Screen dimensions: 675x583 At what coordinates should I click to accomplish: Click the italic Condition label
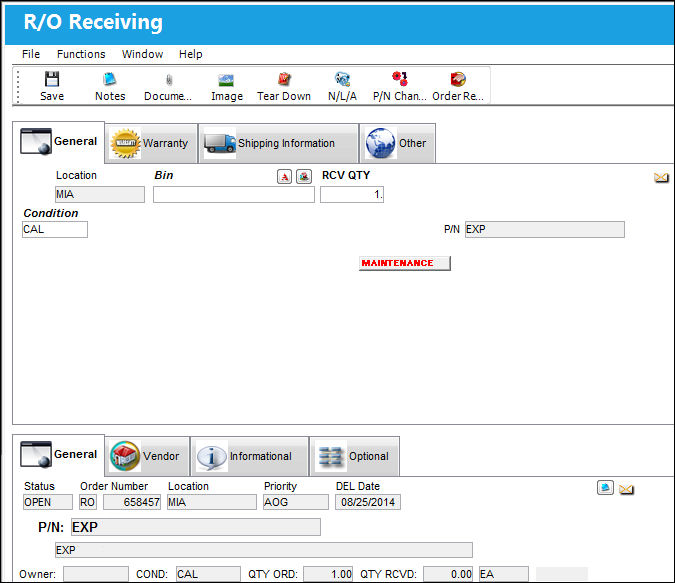pyautogui.click(x=51, y=213)
